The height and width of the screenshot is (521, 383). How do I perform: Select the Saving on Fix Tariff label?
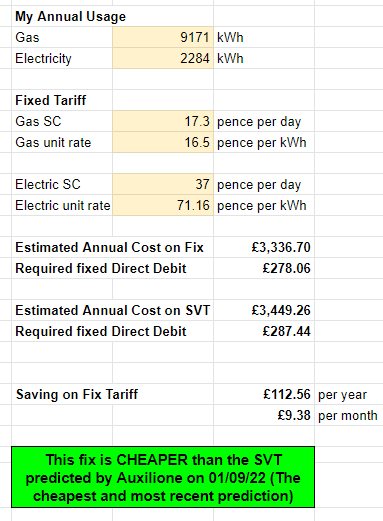(x=77, y=394)
